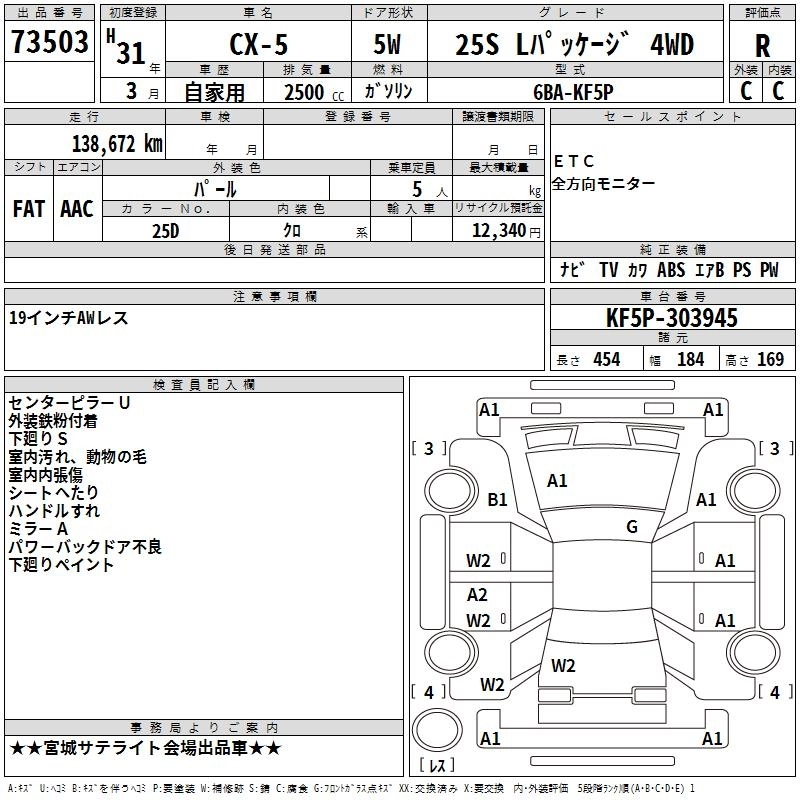
Task: Select the evaluation score R
Action: (x=762, y=45)
